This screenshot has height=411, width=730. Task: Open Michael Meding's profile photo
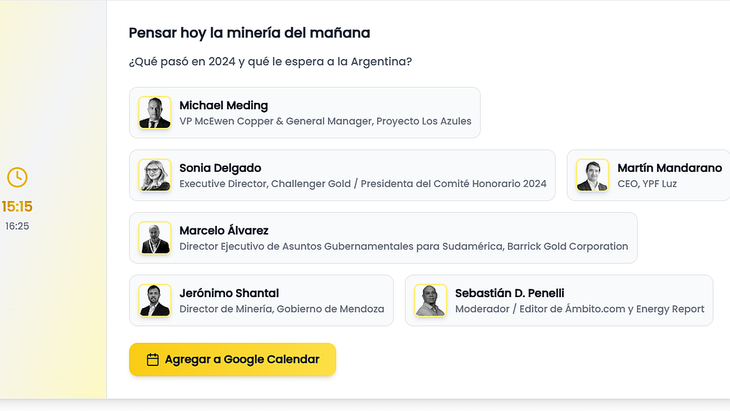[155, 113]
